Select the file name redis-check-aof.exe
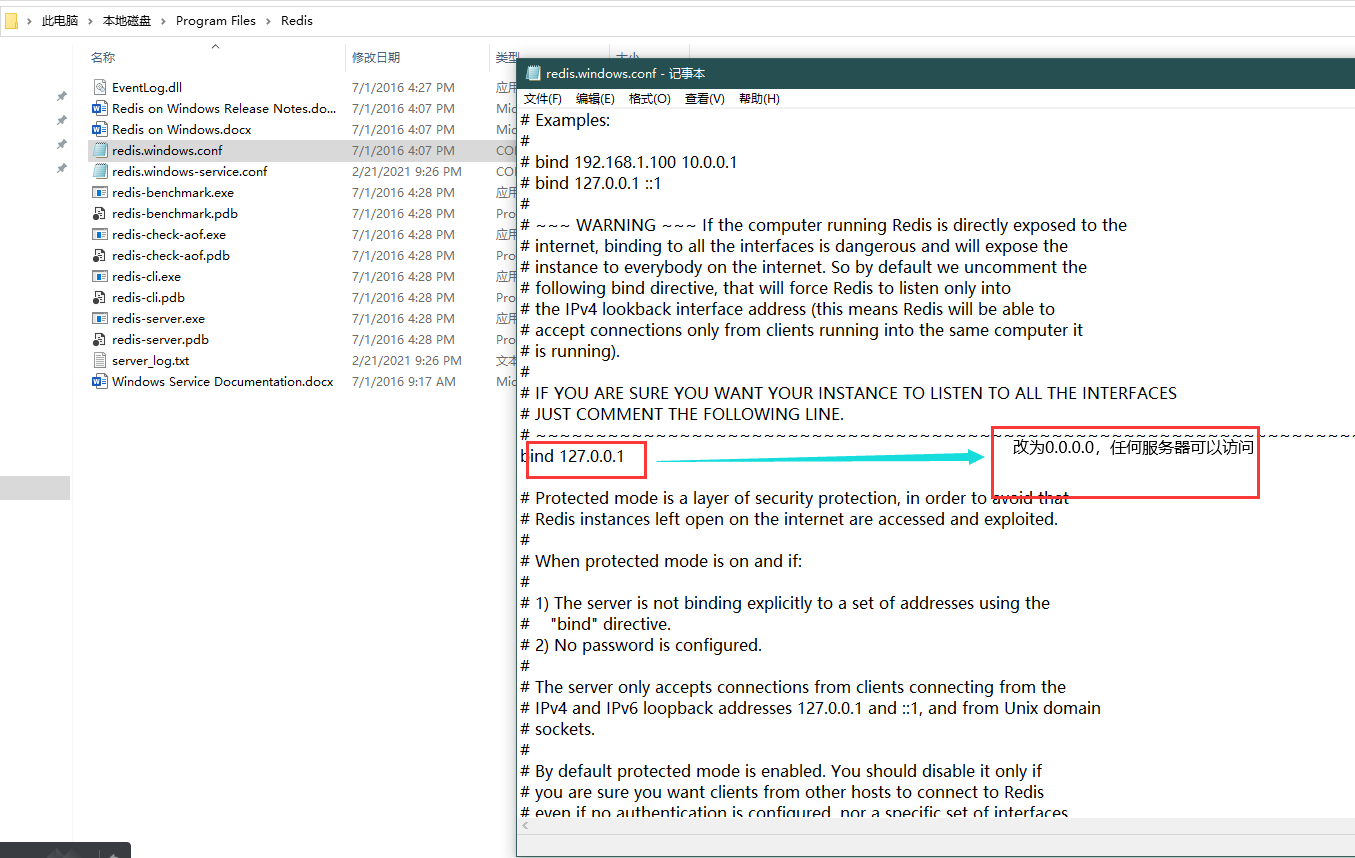 (169, 234)
